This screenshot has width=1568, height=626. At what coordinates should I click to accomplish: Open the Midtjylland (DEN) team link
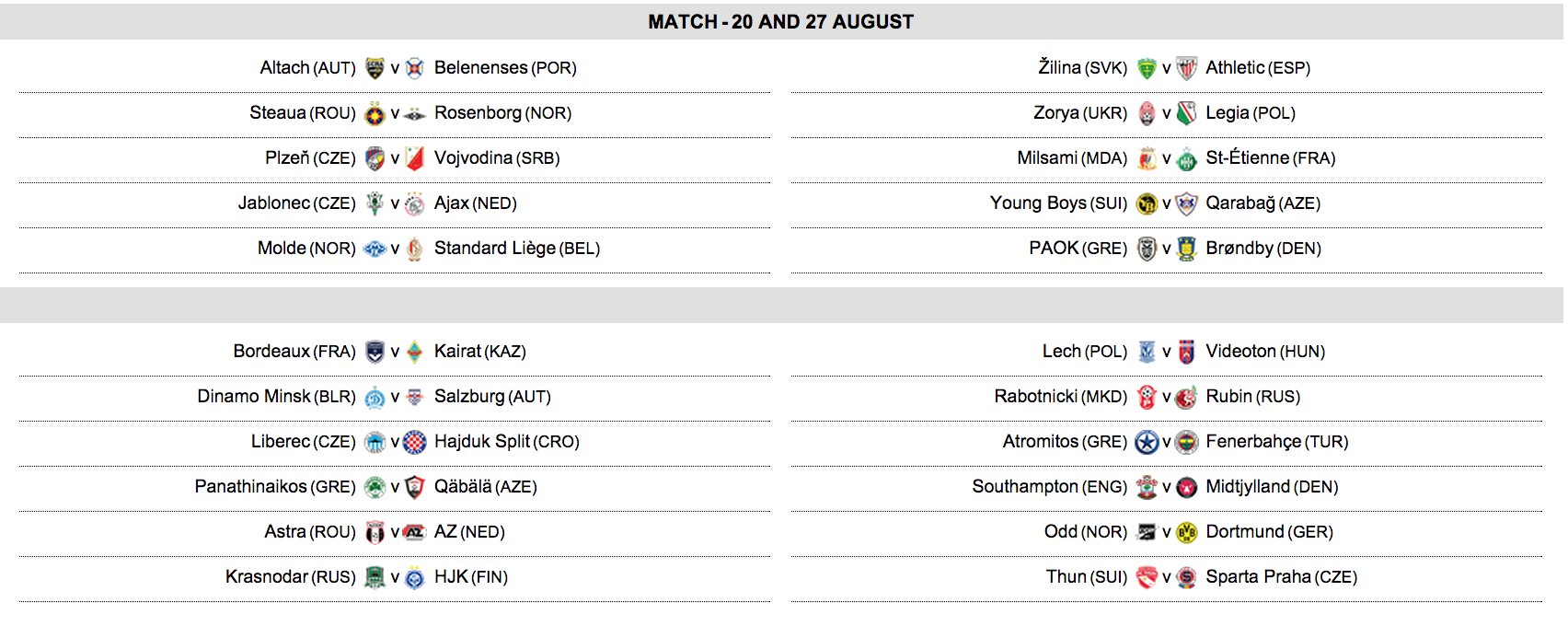pyautogui.click(x=1272, y=487)
